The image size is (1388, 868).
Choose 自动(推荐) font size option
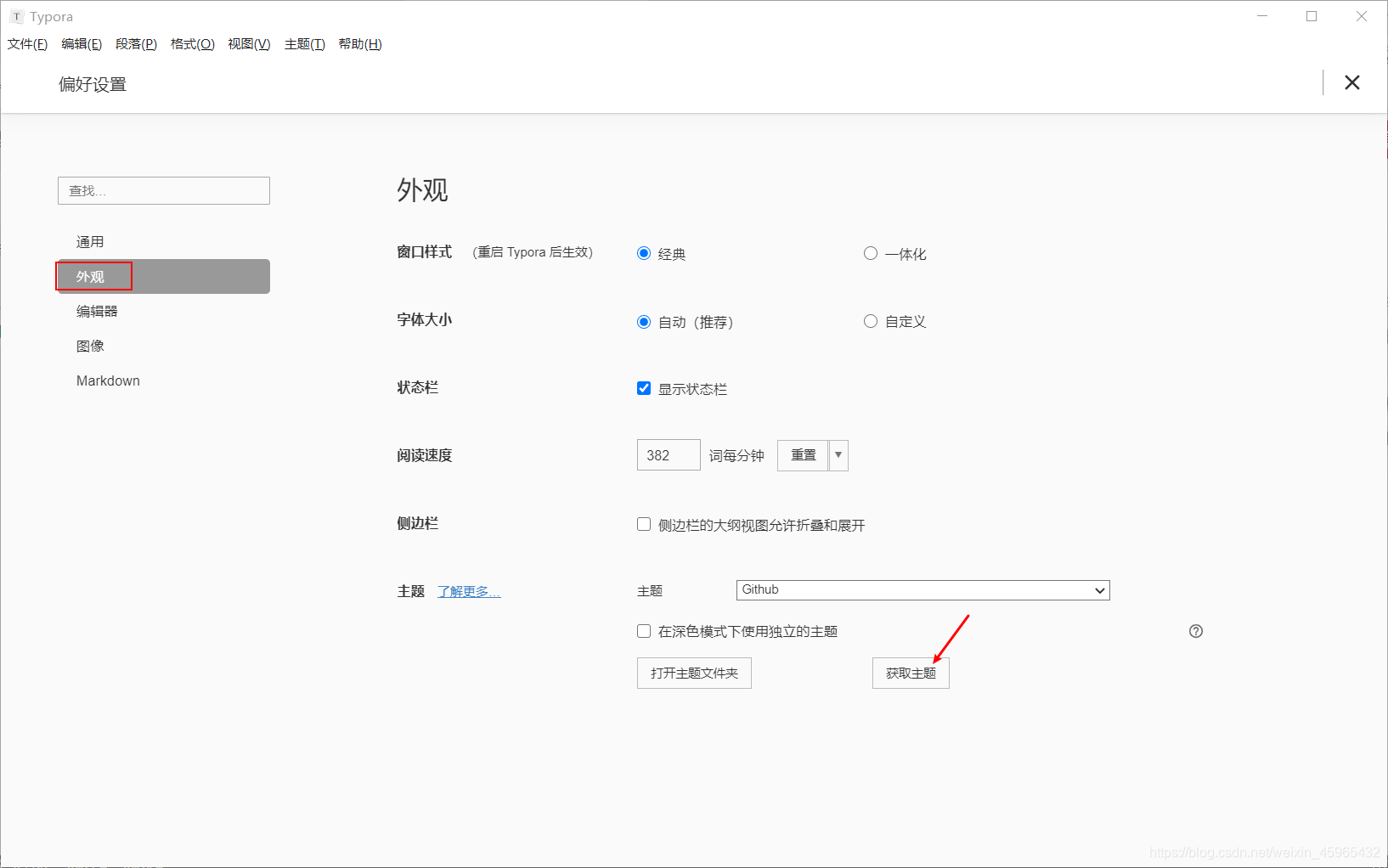(x=644, y=322)
